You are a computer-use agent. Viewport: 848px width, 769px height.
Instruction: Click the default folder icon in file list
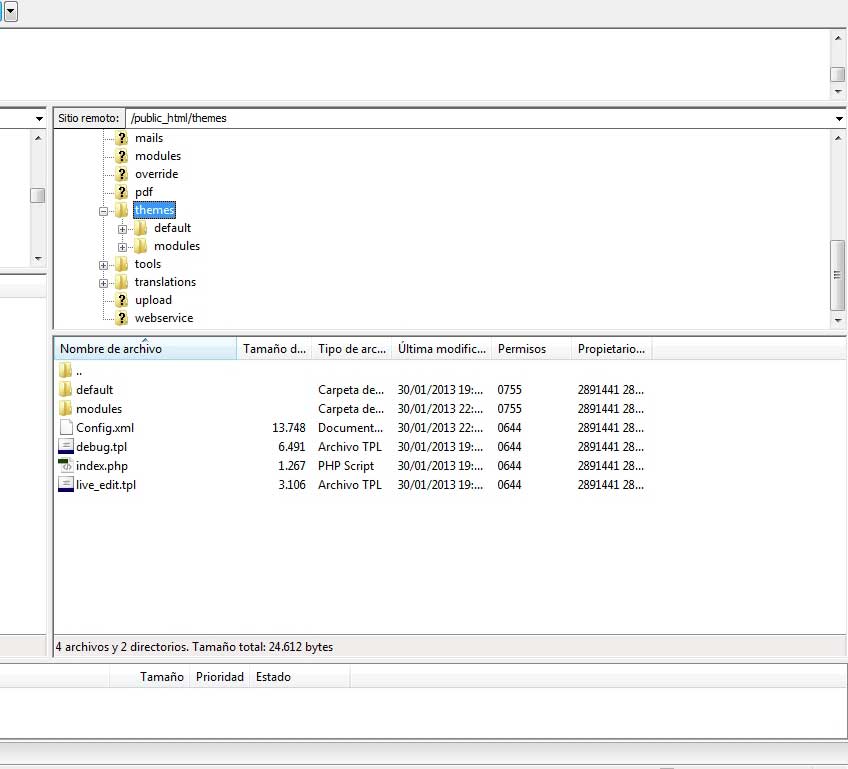tap(65, 389)
